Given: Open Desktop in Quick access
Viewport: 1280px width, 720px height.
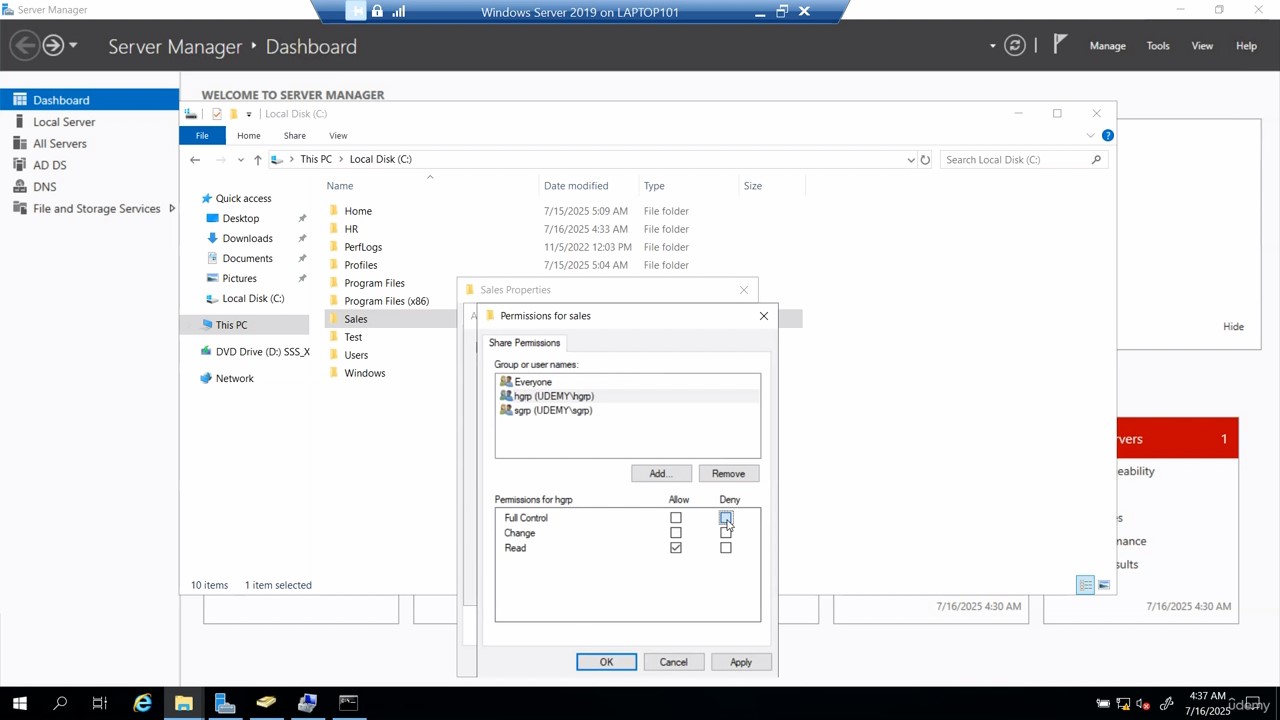Looking at the screenshot, I should [x=241, y=218].
